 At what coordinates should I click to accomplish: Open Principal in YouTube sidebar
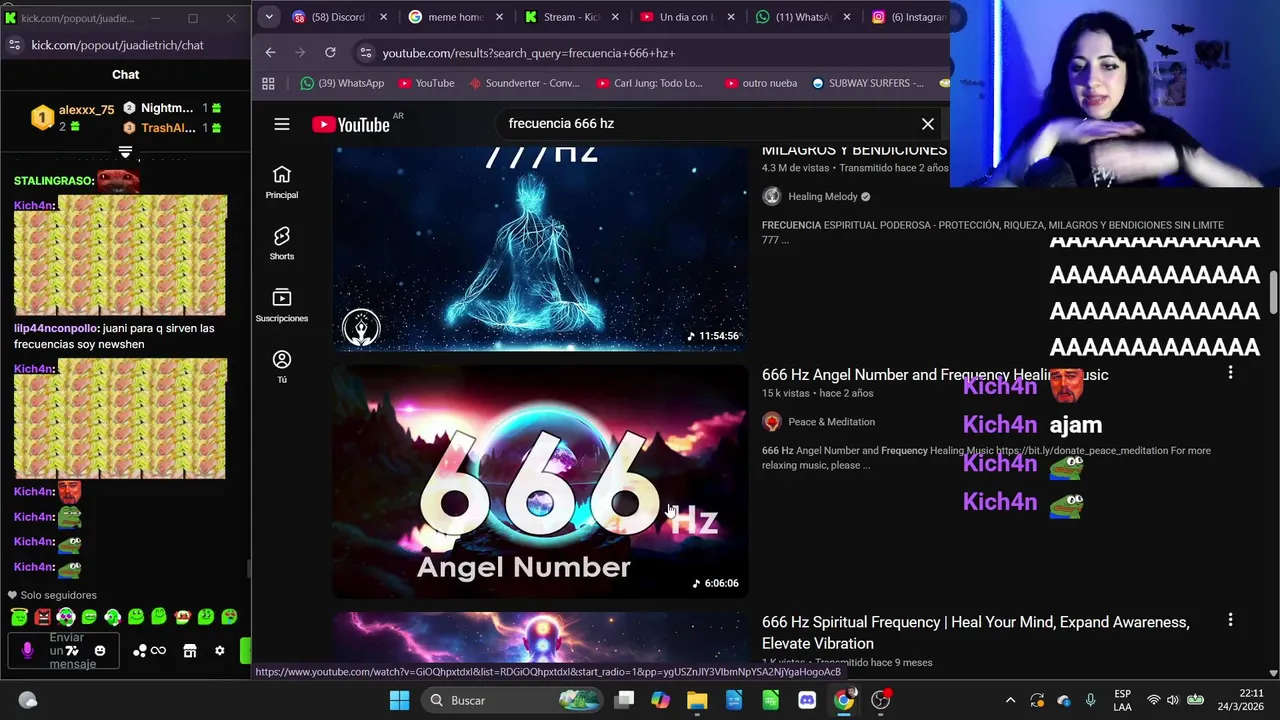tap(282, 182)
